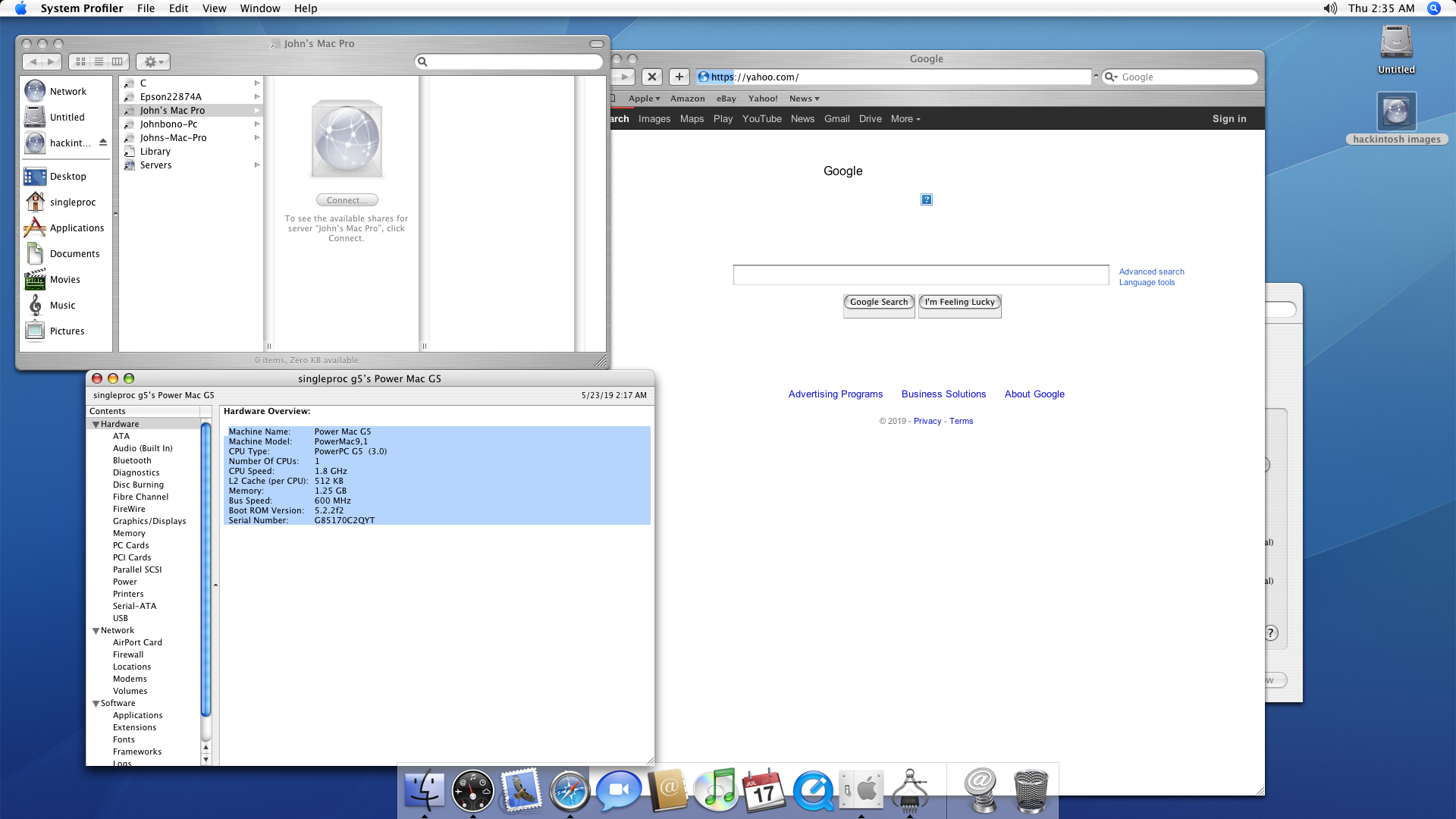Select Memory in Hardware list

tap(129, 533)
